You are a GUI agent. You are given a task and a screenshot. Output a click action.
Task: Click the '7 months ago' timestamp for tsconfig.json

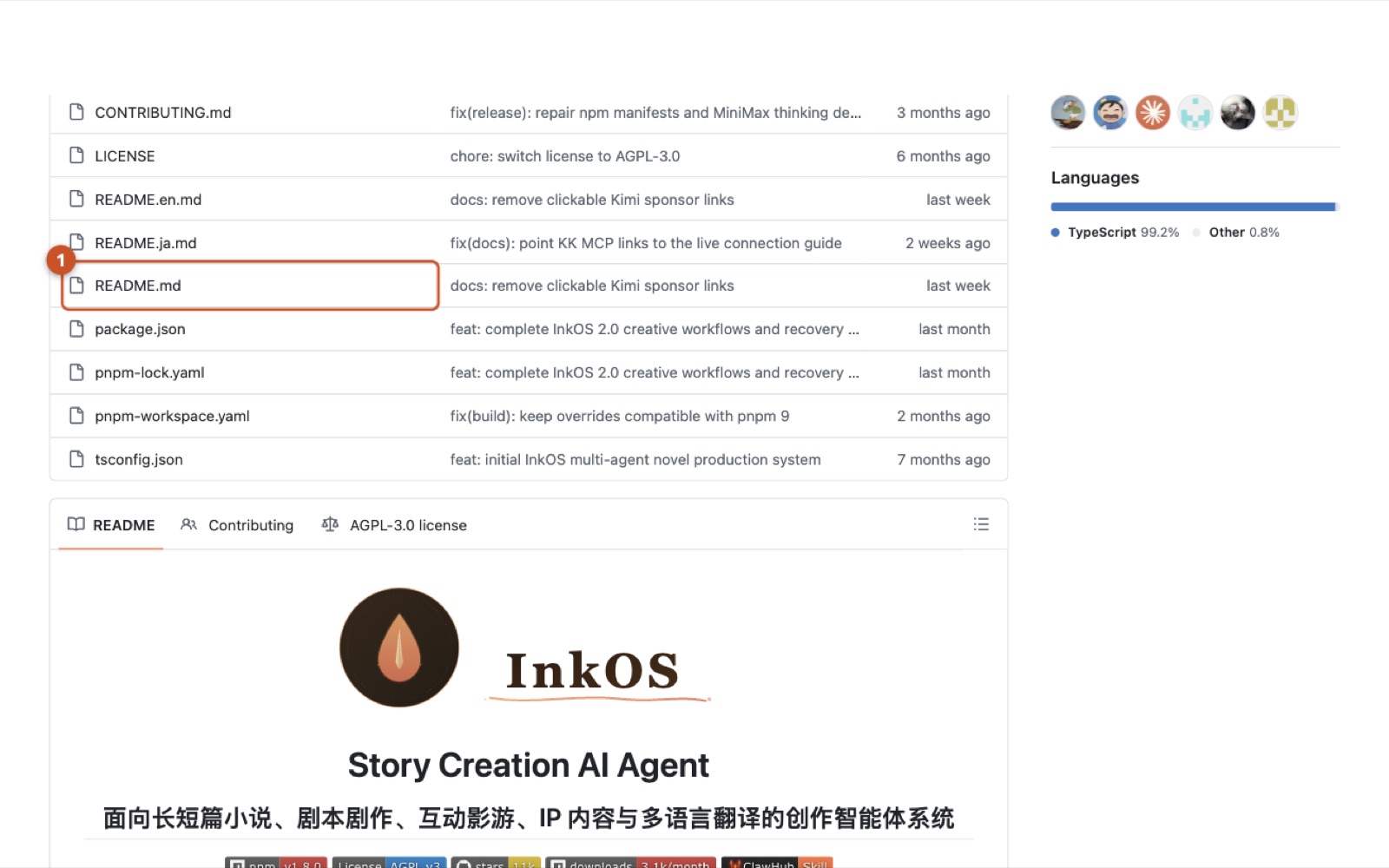click(x=944, y=459)
